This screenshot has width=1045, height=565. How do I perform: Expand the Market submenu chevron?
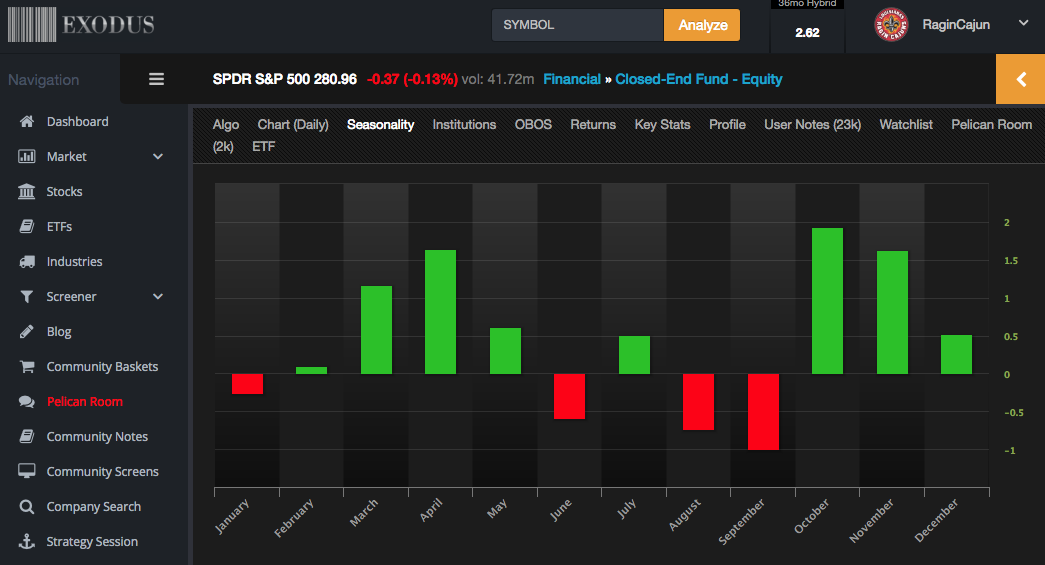(x=158, y=157)
